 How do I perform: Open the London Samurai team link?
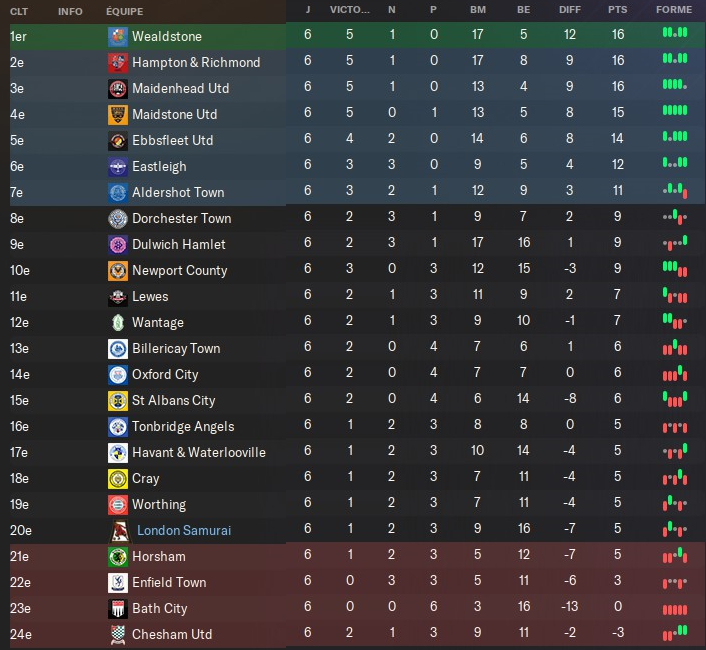pos(184,531)
